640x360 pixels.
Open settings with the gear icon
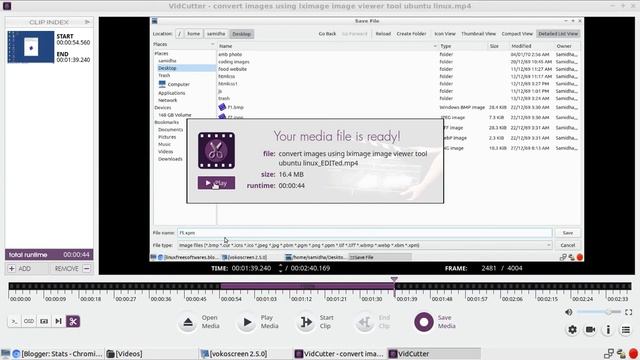coord(572,329)
